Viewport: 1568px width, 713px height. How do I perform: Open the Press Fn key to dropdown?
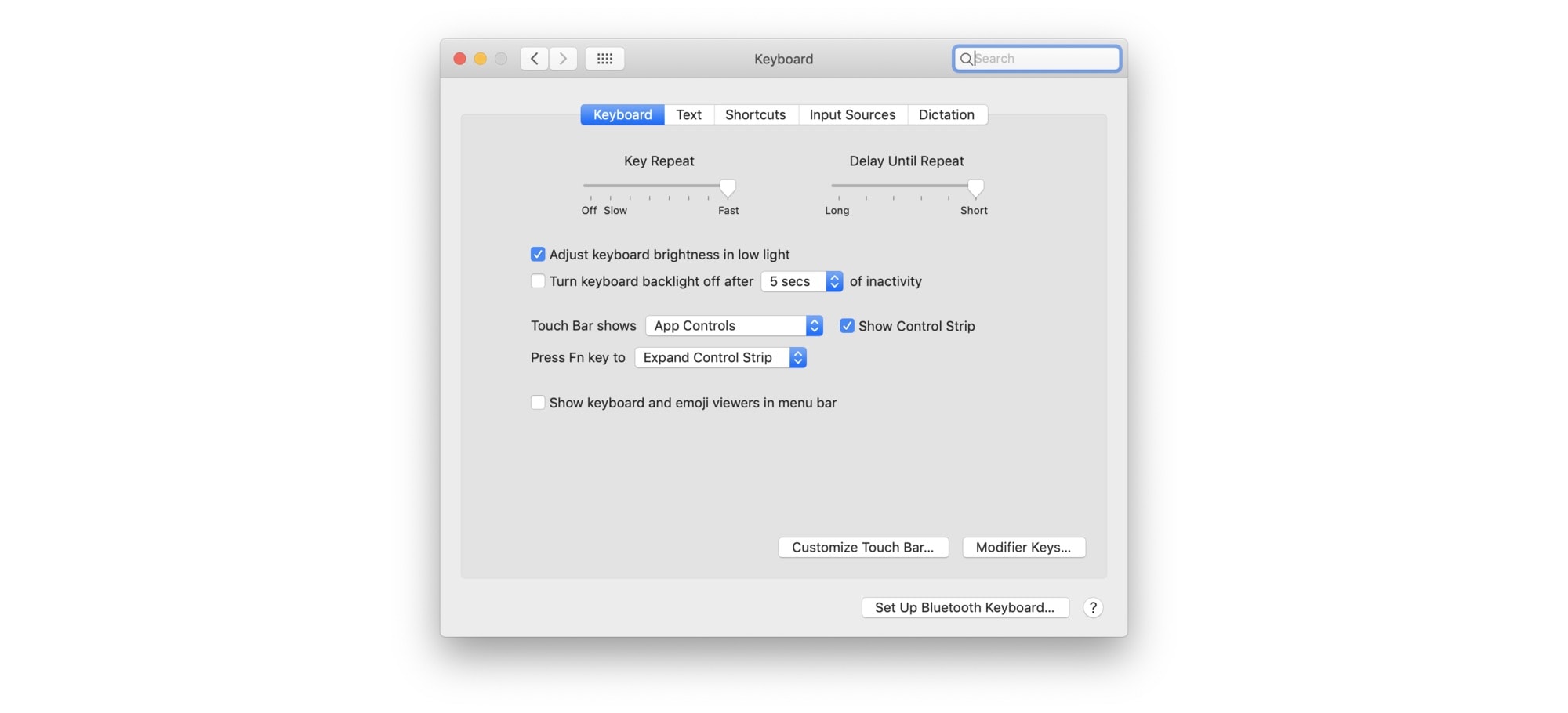(x=720, y=357)
